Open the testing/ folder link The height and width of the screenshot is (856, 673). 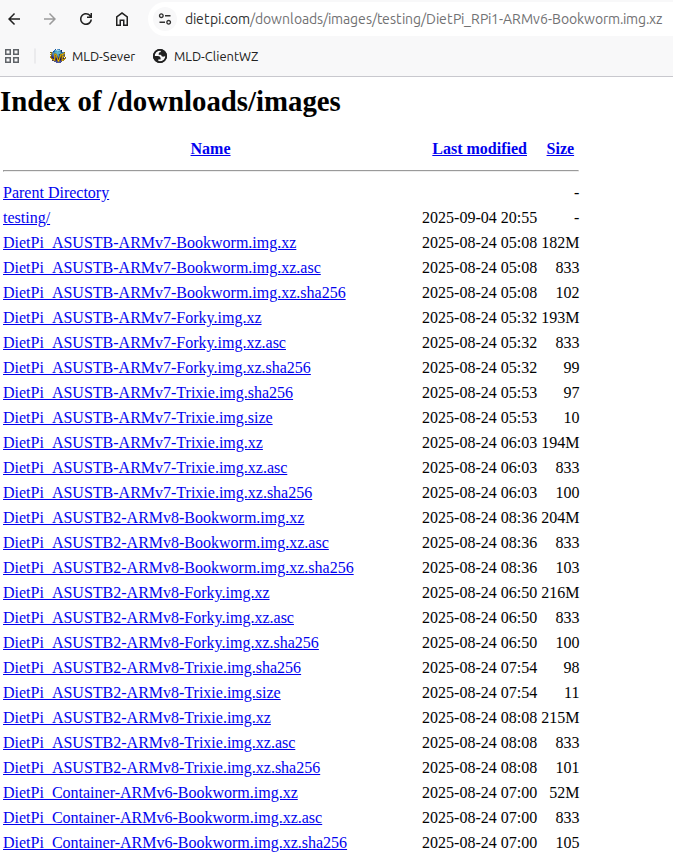tap(27, 218)
